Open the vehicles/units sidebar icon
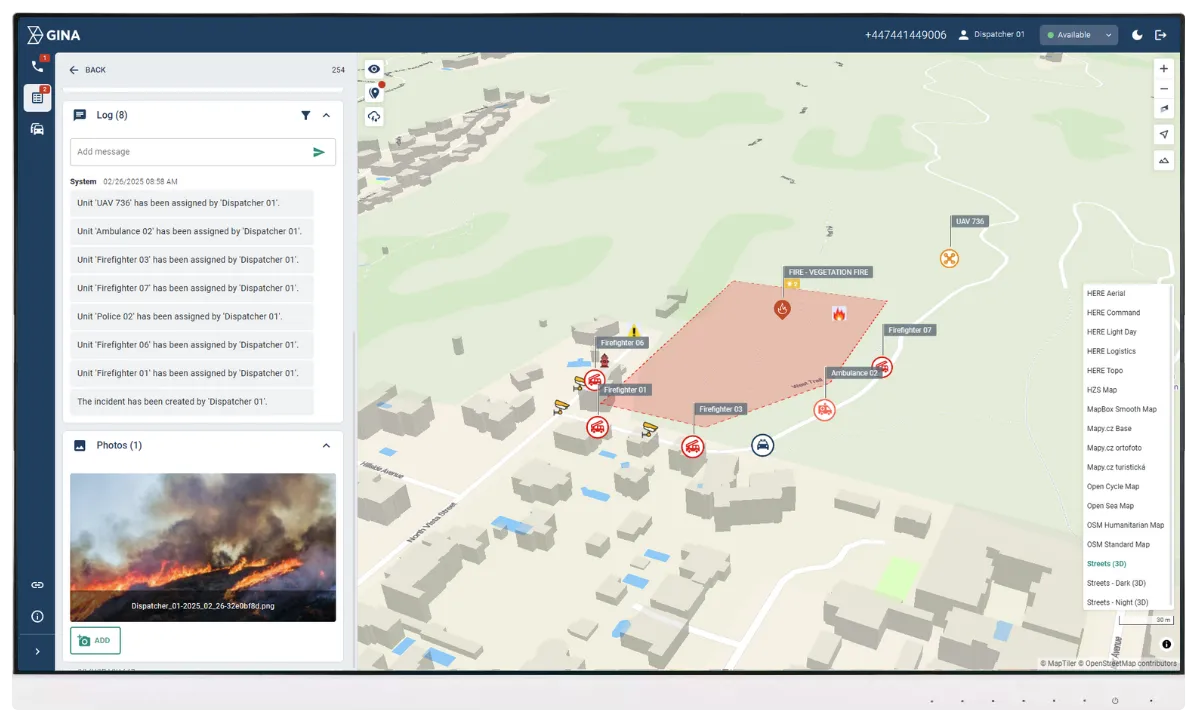The image size is (1200, 718). pos(37,129)
